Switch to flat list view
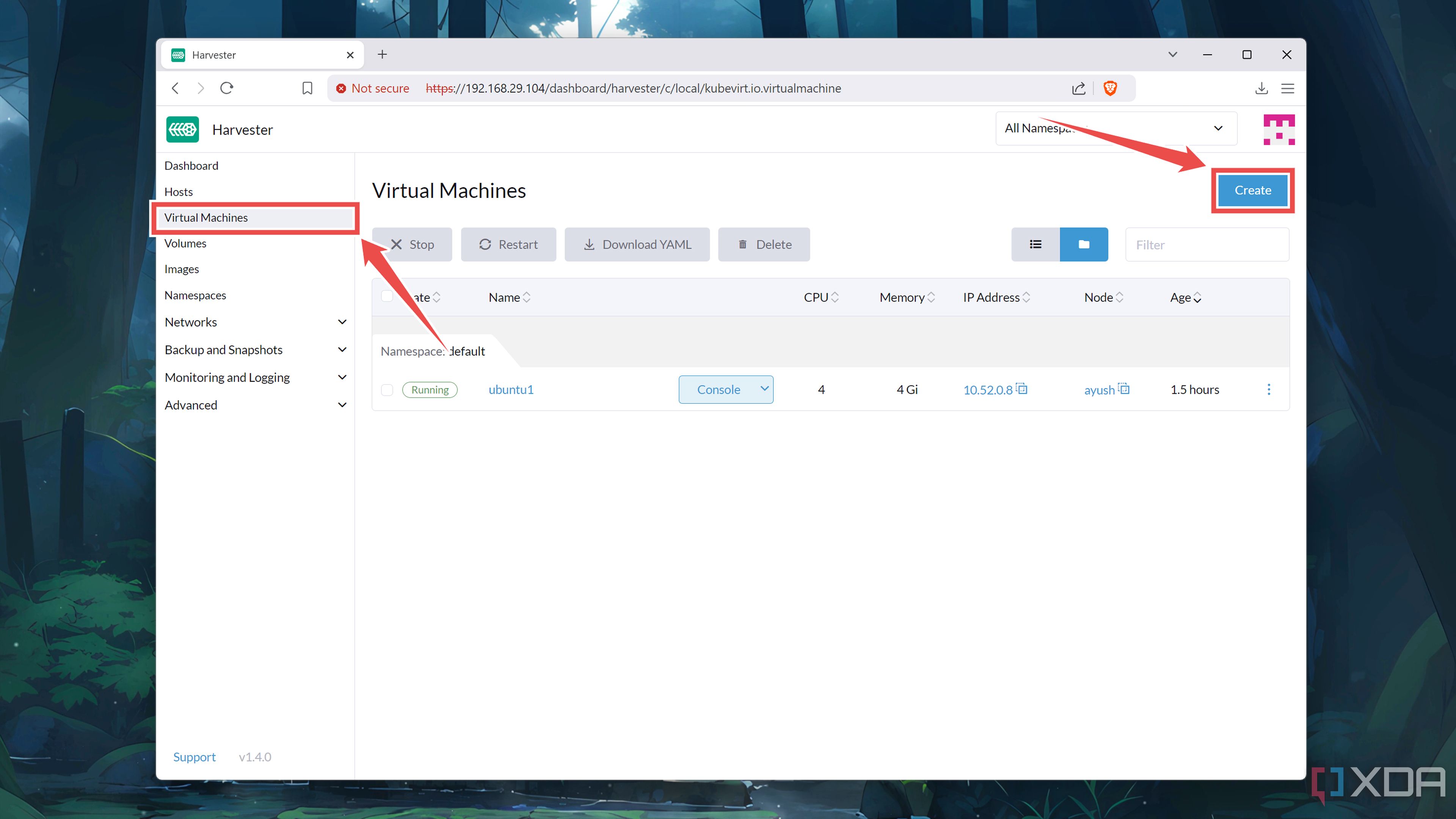The image size is (1456, 819). (1036, 244)
